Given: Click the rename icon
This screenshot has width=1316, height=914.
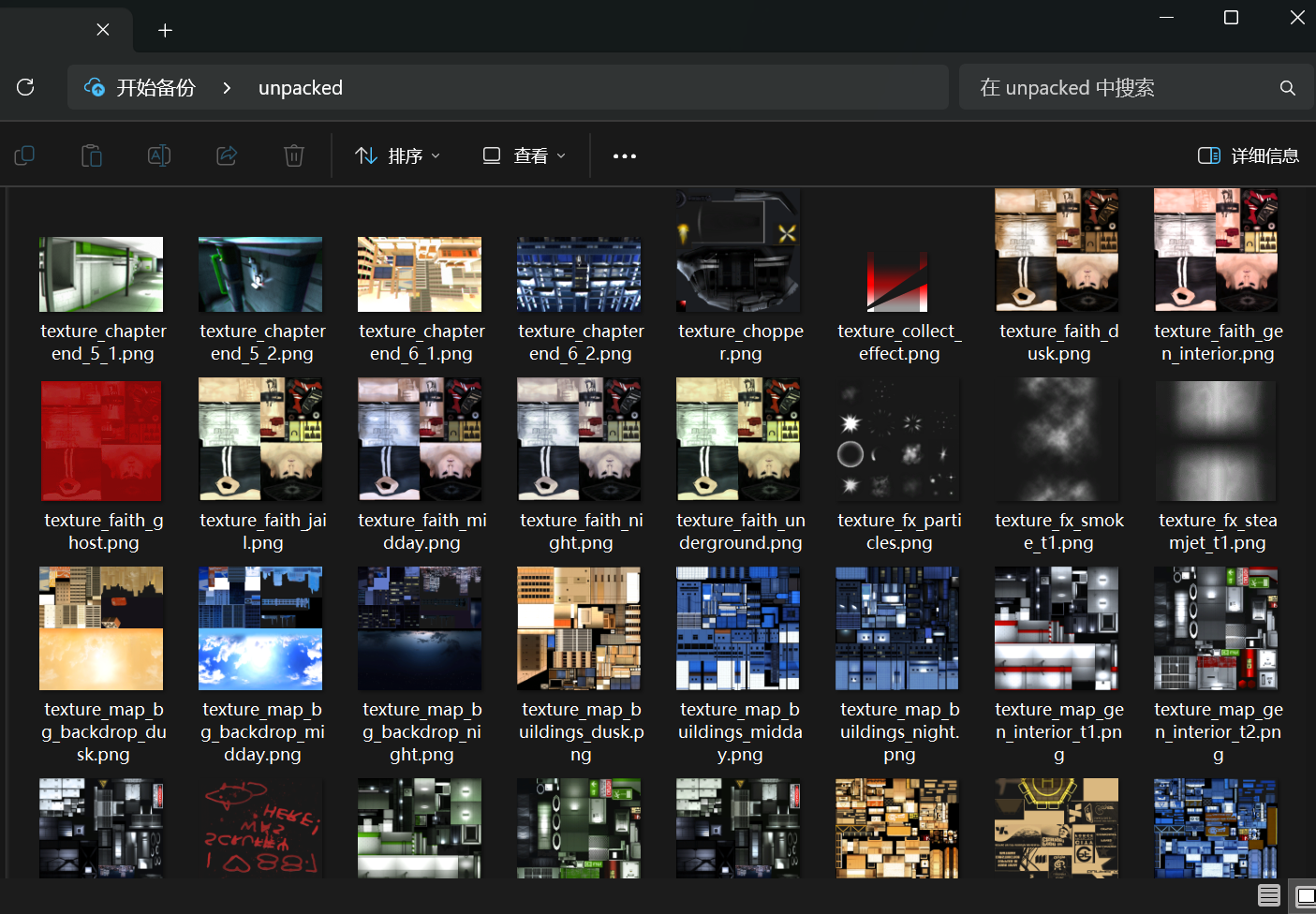Looking at the screenshot, I should (159, 155).
